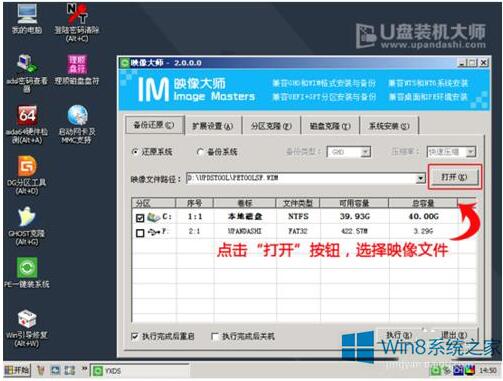Switch to the 备份还原 (C) tab
The height and width of the screenshot is (381, 503).
154,125
